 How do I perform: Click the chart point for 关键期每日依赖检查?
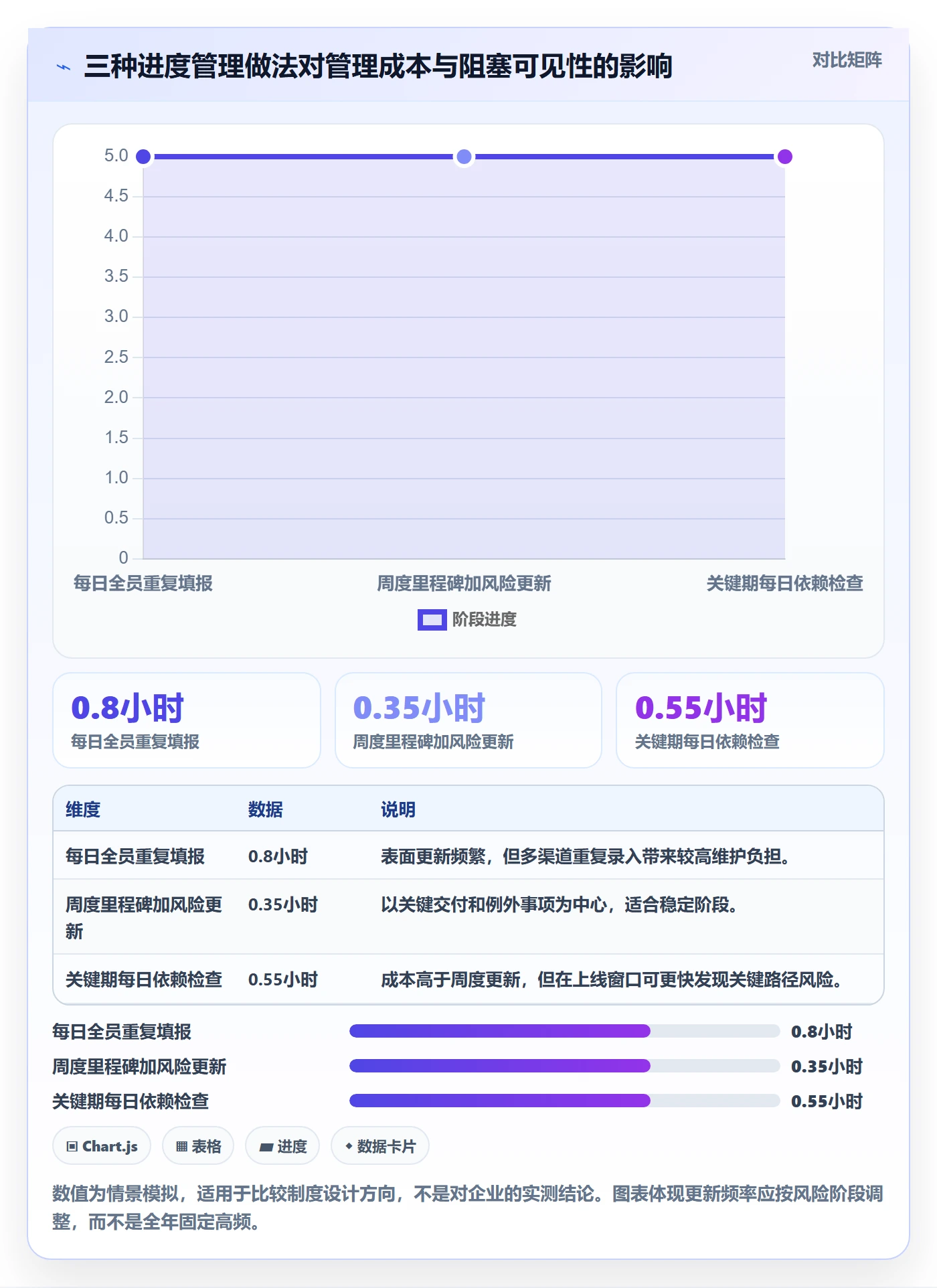click(x=784, y=157)
